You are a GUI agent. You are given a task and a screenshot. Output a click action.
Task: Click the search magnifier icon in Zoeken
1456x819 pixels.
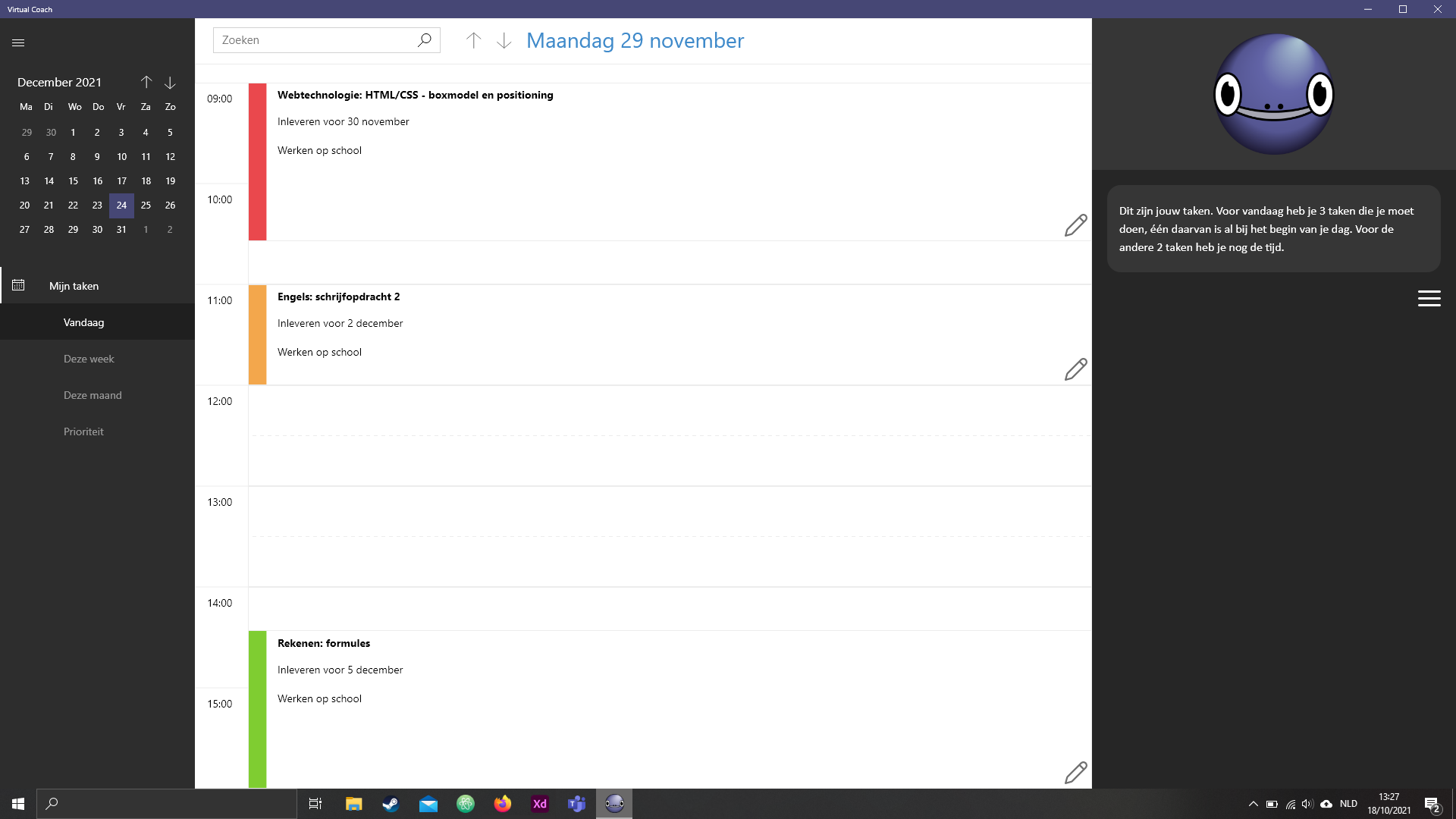point(425,40)
